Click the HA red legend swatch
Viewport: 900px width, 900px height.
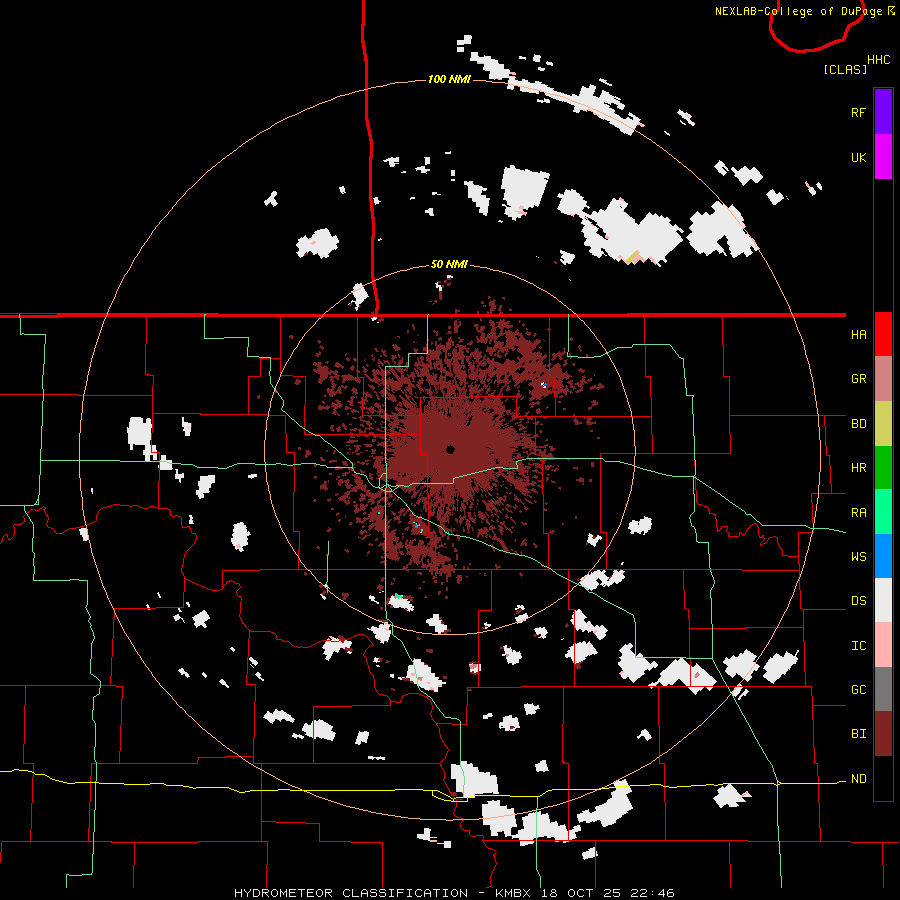(x=883, y=334)
